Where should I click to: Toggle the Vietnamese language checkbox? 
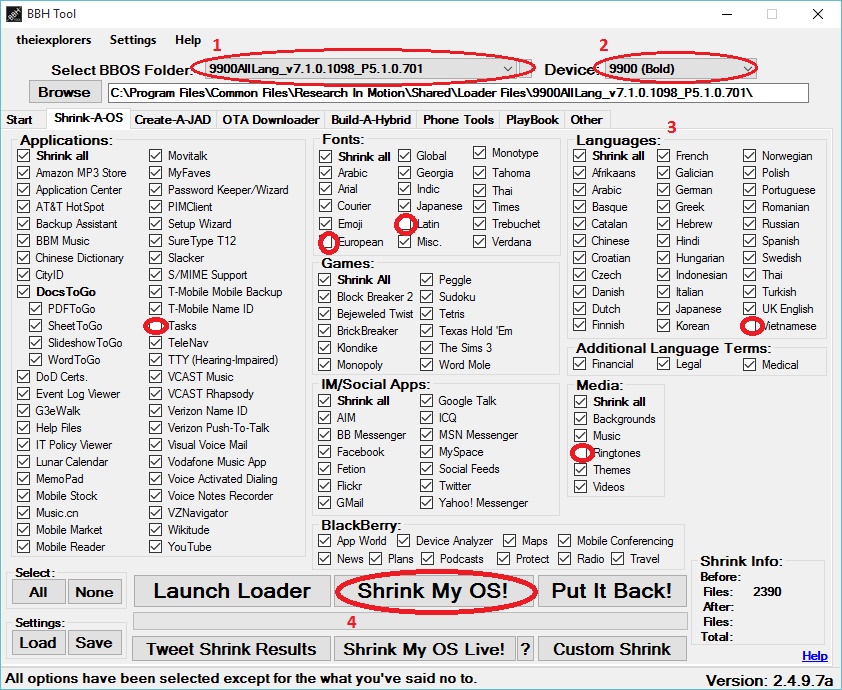click(x=750, y=326)
